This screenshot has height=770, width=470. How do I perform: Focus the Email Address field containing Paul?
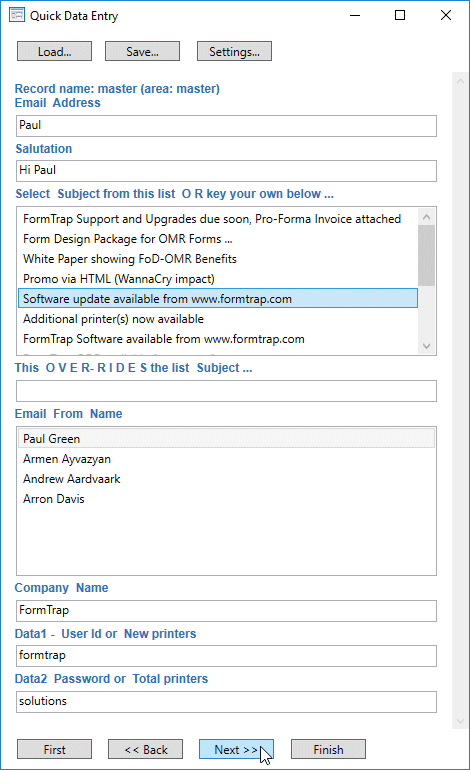[x=226, y=126]
